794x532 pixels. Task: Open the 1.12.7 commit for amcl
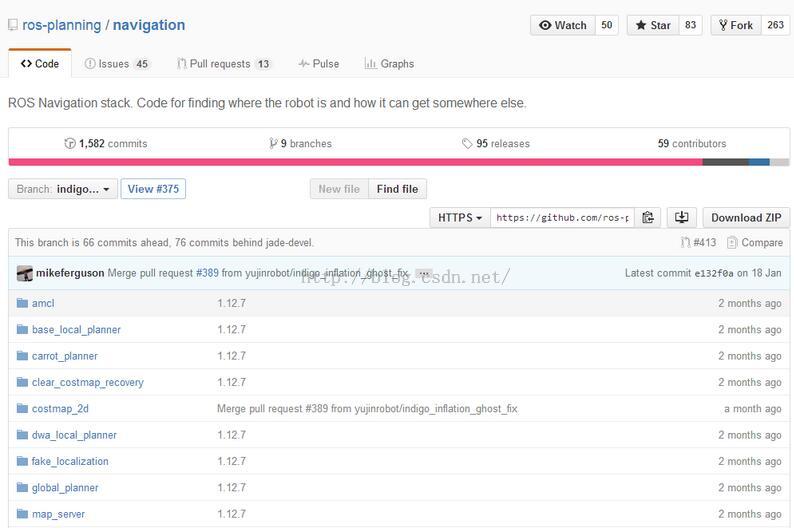point(231,303)
